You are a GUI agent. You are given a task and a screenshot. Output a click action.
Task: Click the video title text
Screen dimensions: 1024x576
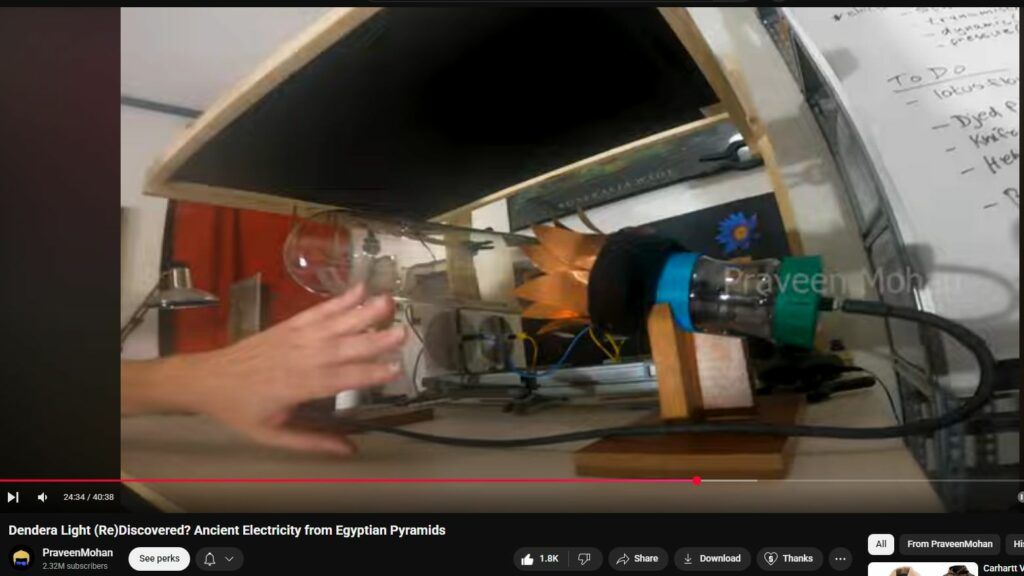[x=227, y=530]
